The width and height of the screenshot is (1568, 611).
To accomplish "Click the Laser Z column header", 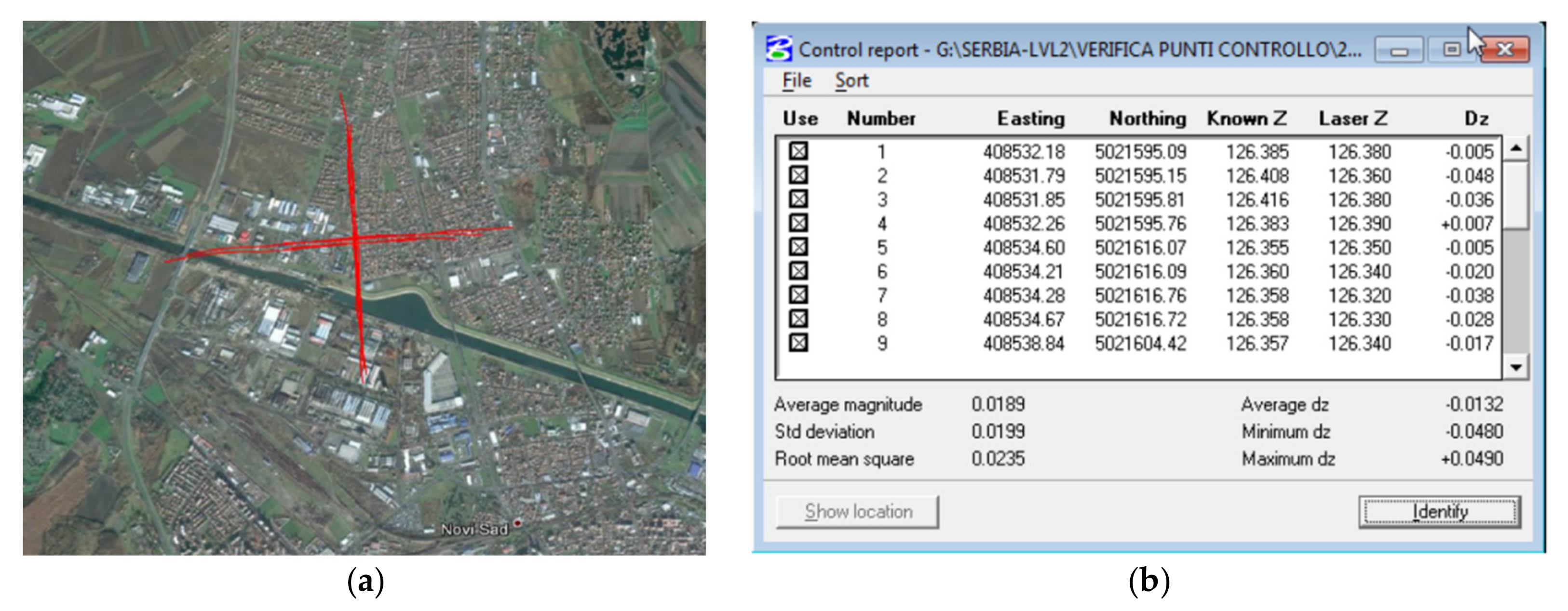I will coord(1353,119).
